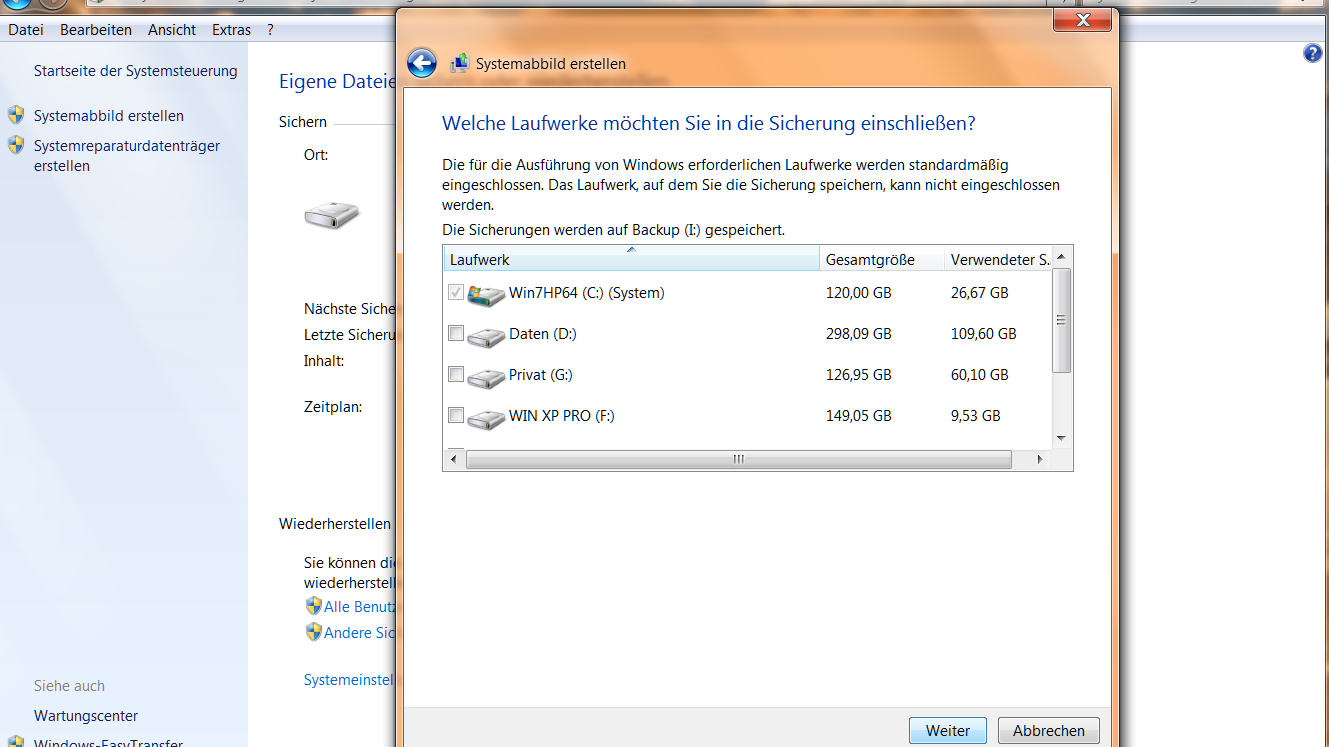Click the Systemabbild erstellen wizard title icon
The image size is (1329, 747).
tap(459, 63)
